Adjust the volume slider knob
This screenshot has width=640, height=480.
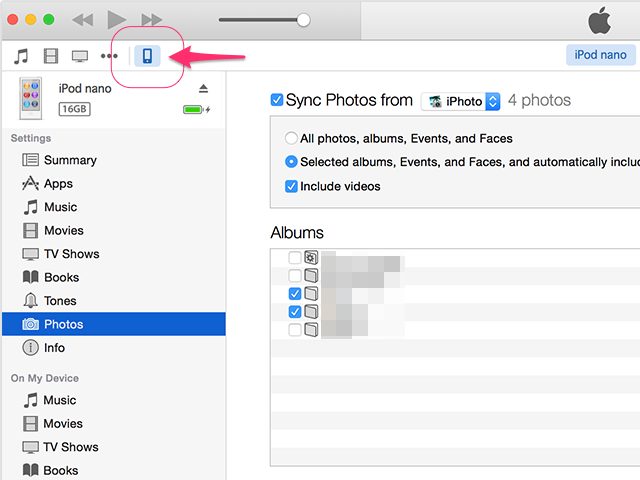tap(303, 20)
